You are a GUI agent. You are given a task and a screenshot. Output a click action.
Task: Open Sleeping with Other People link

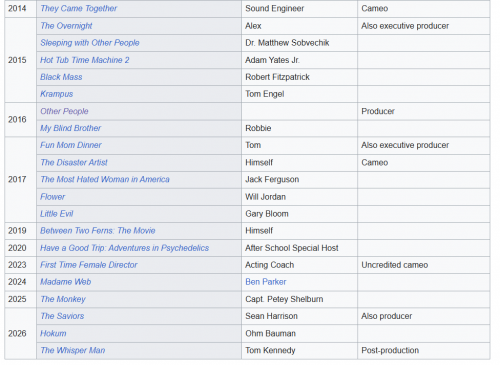[x=90, y=43]
